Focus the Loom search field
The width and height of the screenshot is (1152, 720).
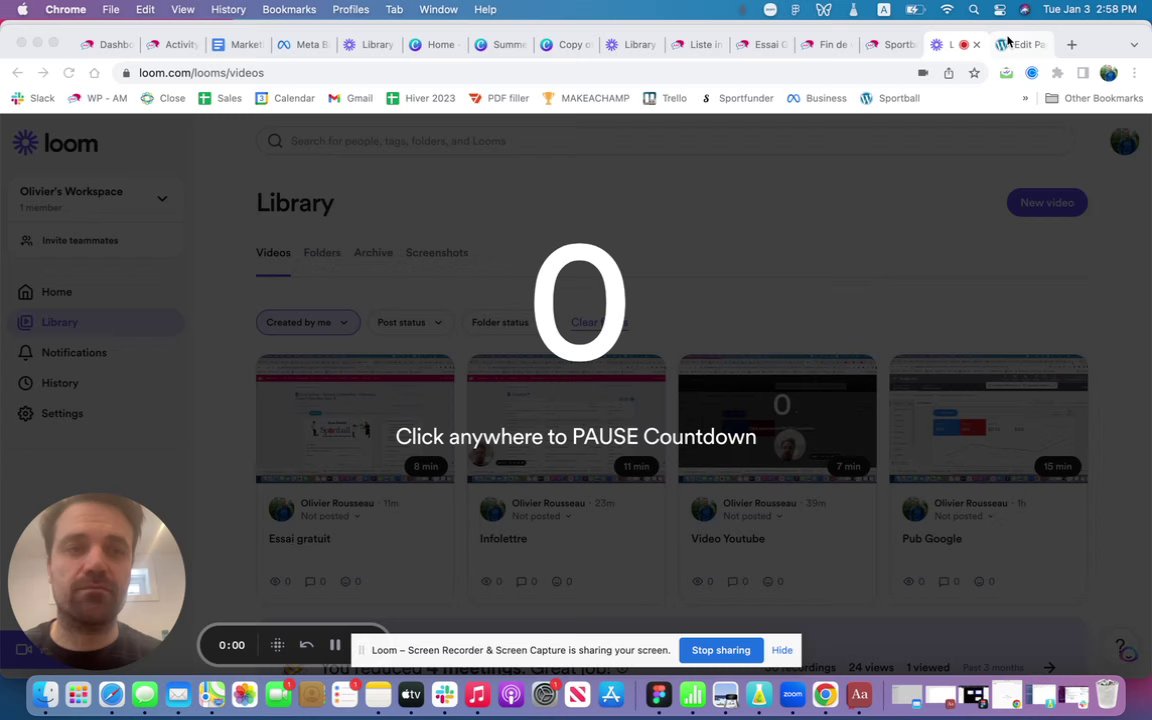pyautogui.click(x=665, y=141)
